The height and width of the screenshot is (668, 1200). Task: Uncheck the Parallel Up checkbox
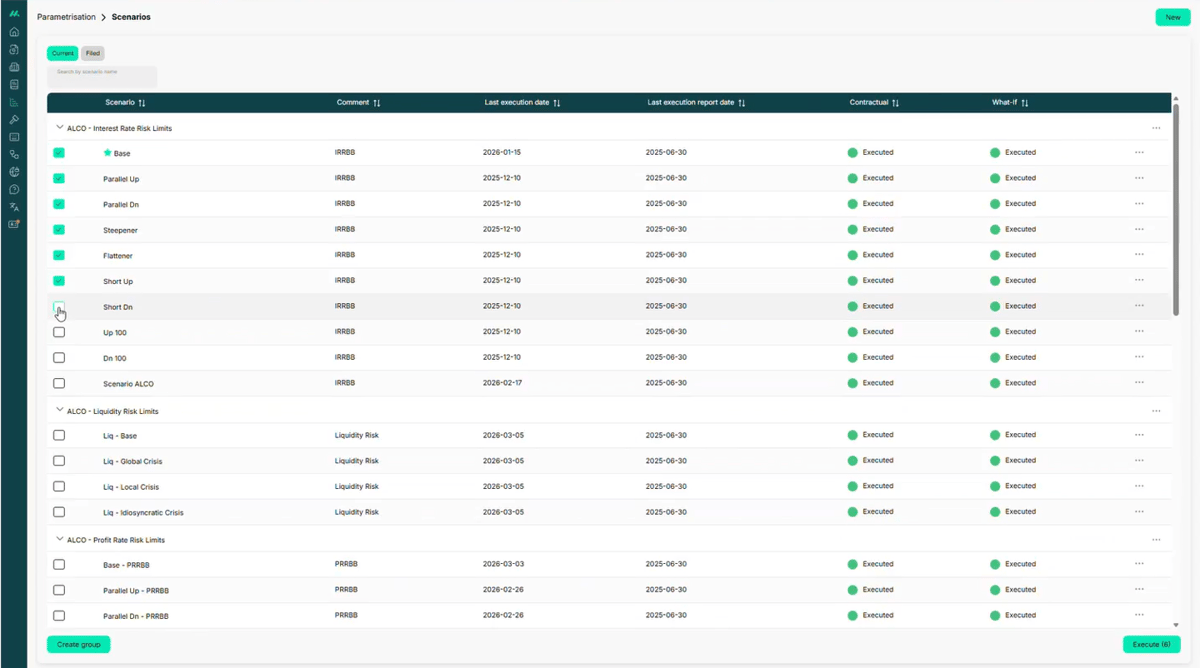(x=59, y=178)
